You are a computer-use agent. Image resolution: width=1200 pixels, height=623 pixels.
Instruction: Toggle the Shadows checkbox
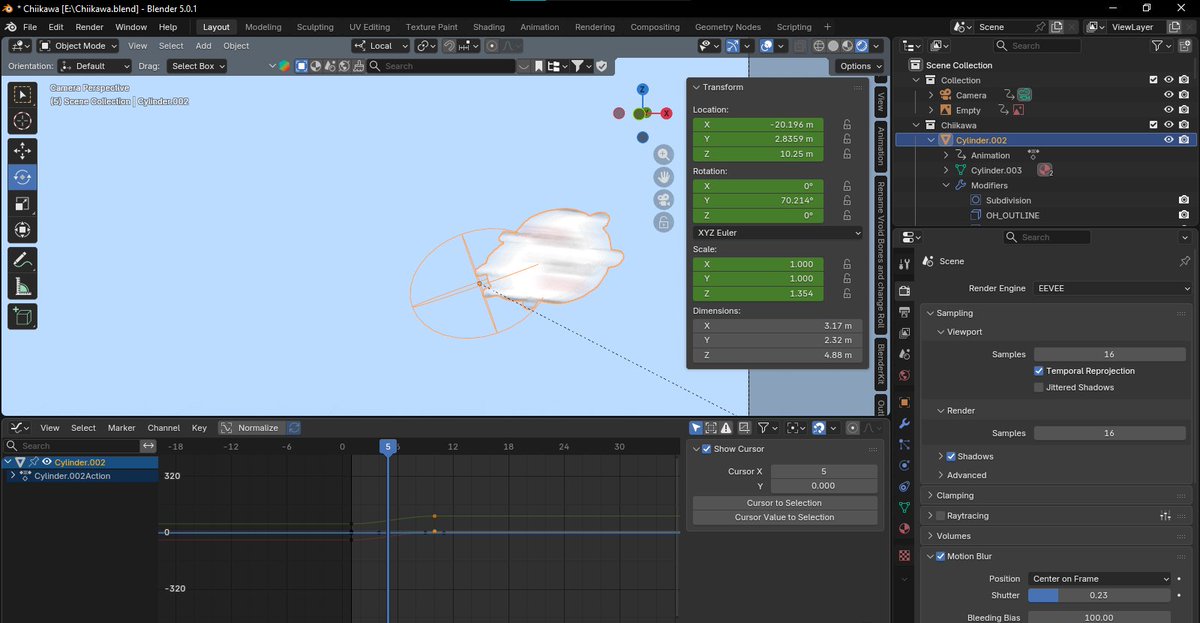[x=951, y=456]
